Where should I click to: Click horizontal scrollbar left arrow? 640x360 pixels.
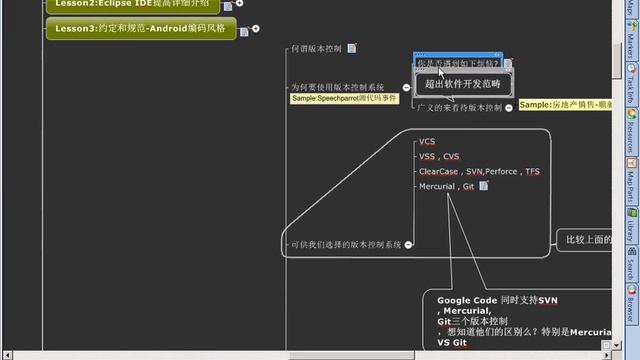pyautogui.click(x=7, y=356)
